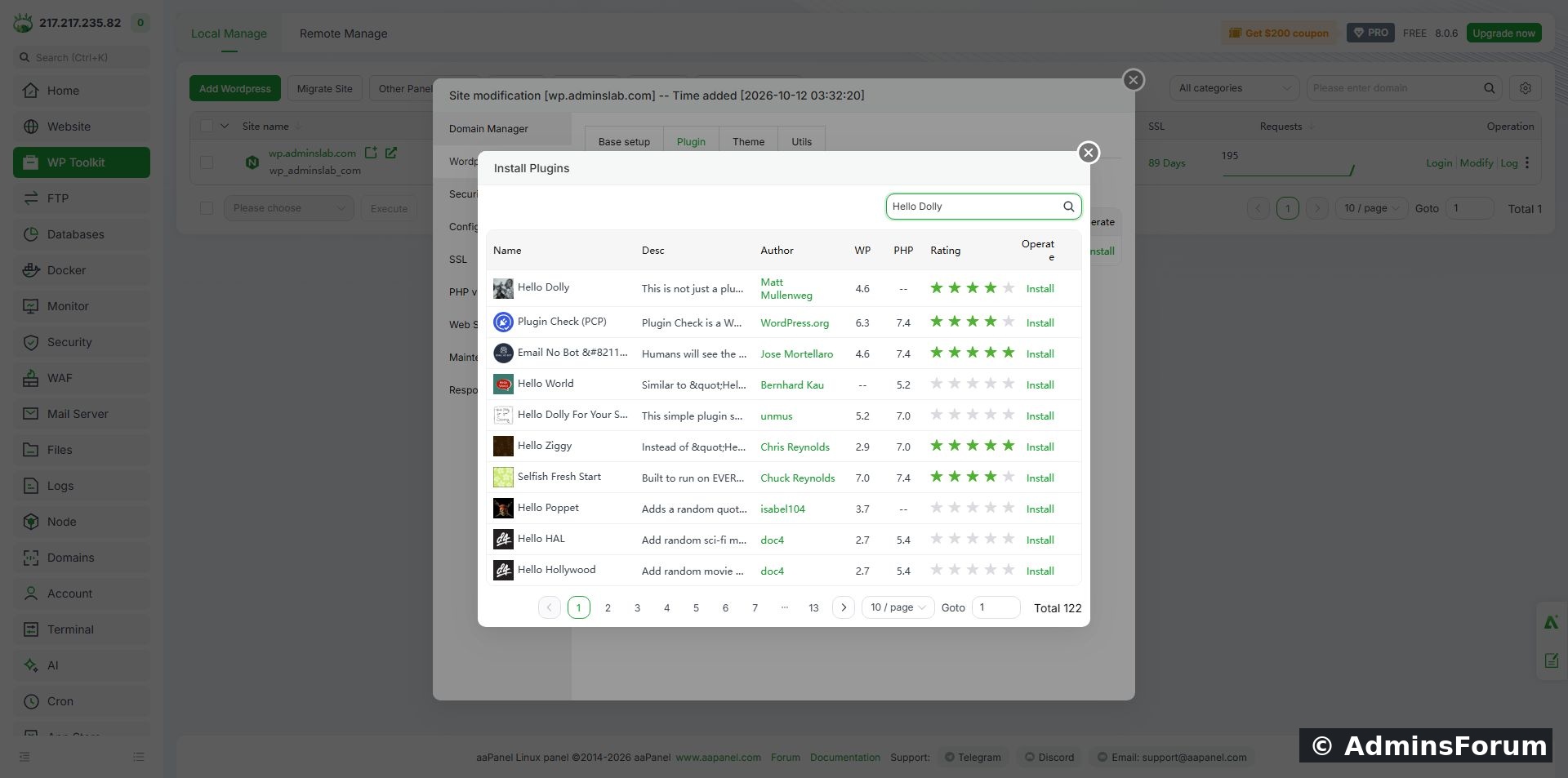Open Website section icon
The height and width of the screenshot is (778, 1568).
pos(31,127)
